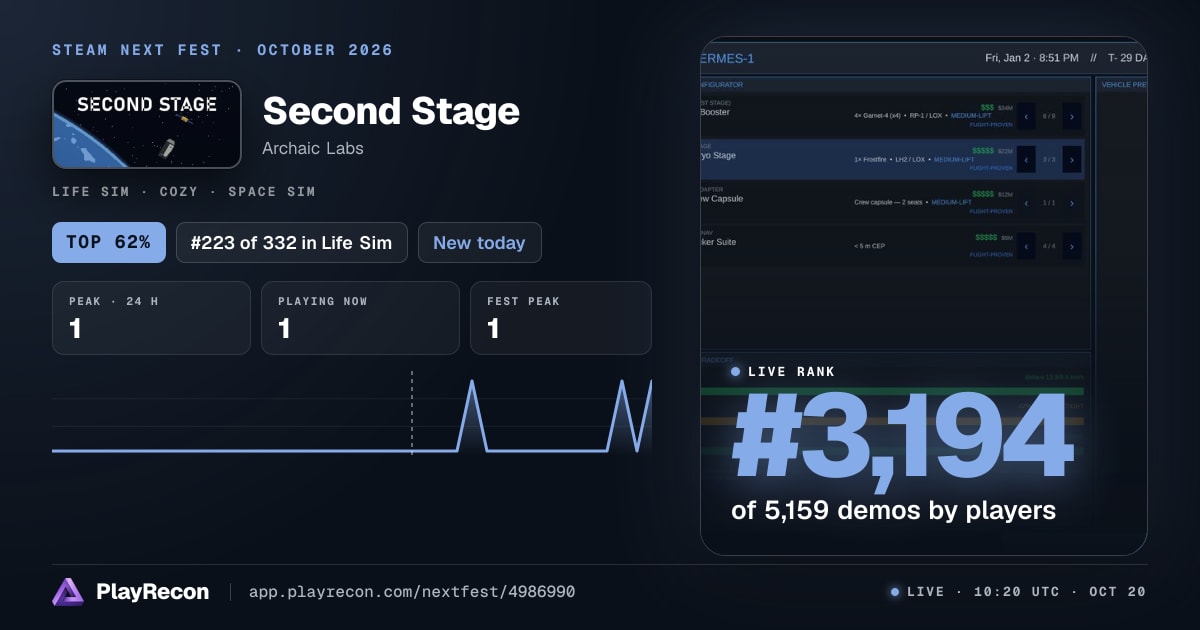Click the CONFIGURATOR panel header
The width and height of the screenshot is (1200, 630).
pyautogui.click(x=722, y=85)
